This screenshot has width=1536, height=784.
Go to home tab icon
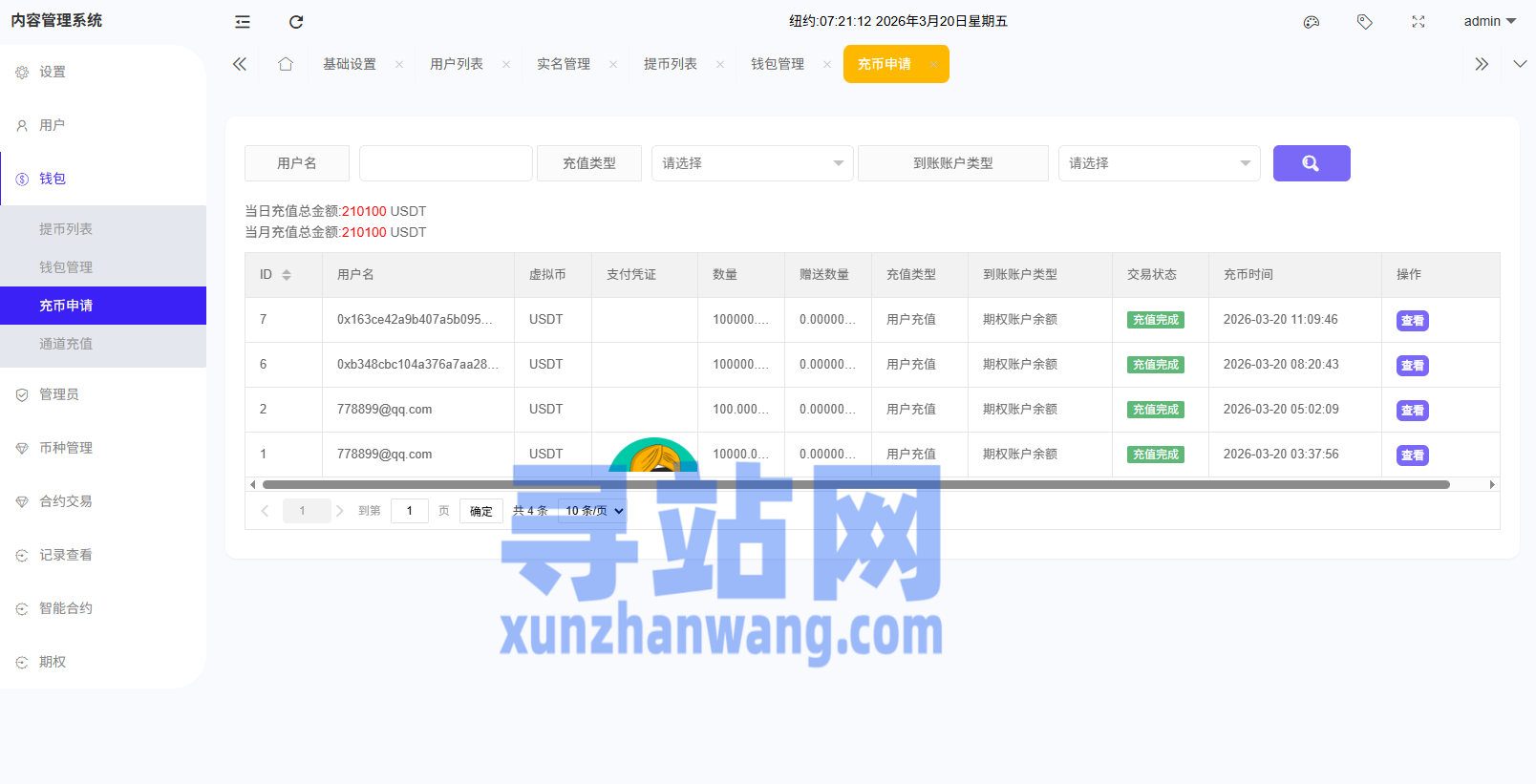click(286, 64)
